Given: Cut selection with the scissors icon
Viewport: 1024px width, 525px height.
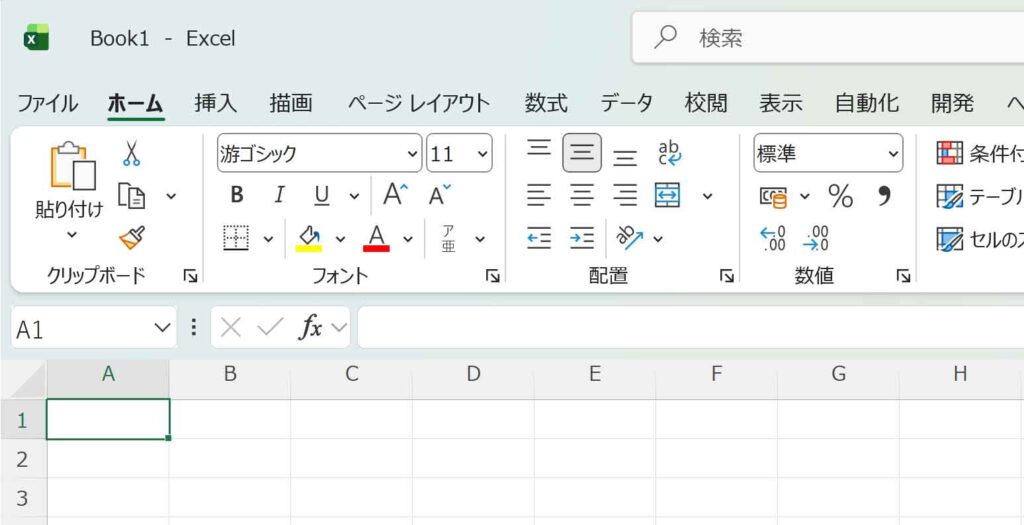Looking at the screenshot, I should (x=131, y=153).
